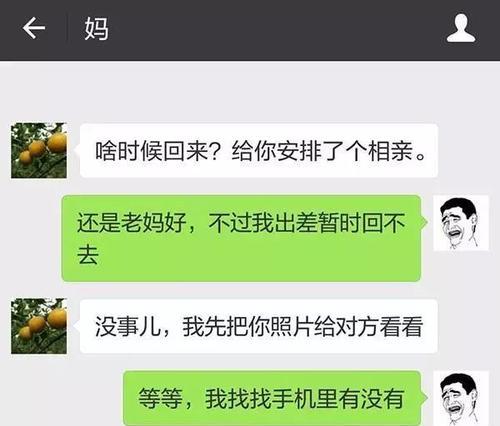This screenshot has width=500, height=426.
Task: Select the message 没事儿，我先把你照片给对方看看
Action: pos(259,326)
